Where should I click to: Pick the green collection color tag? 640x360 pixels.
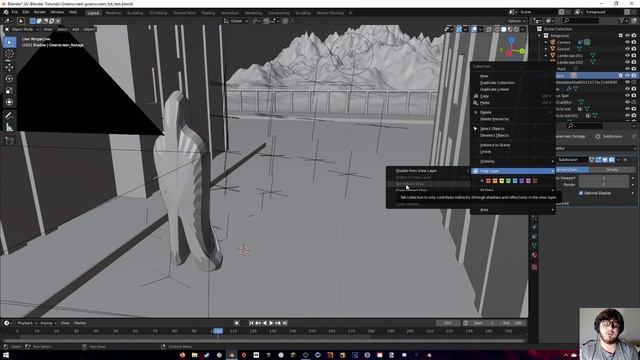[508, 181]
